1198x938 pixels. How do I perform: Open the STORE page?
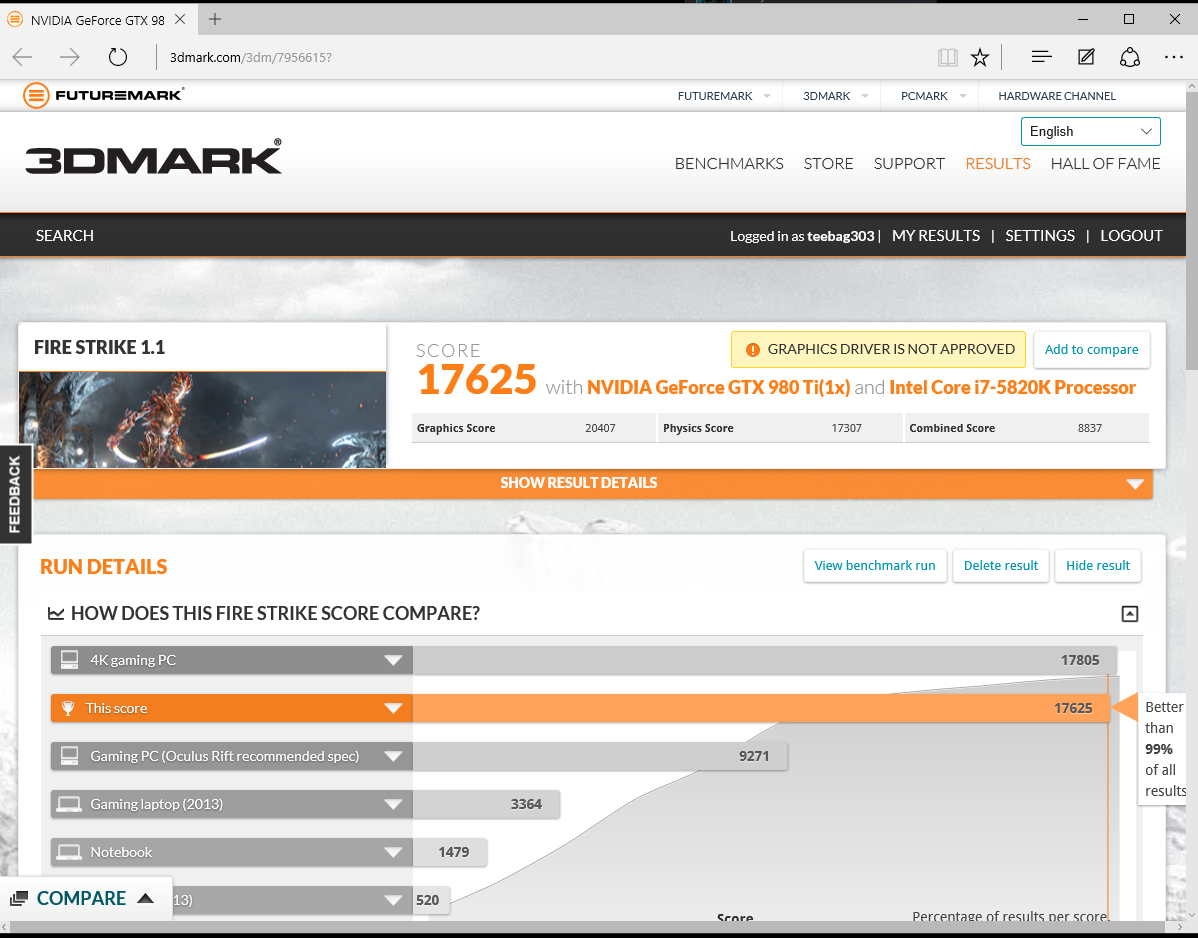[828, 163]
